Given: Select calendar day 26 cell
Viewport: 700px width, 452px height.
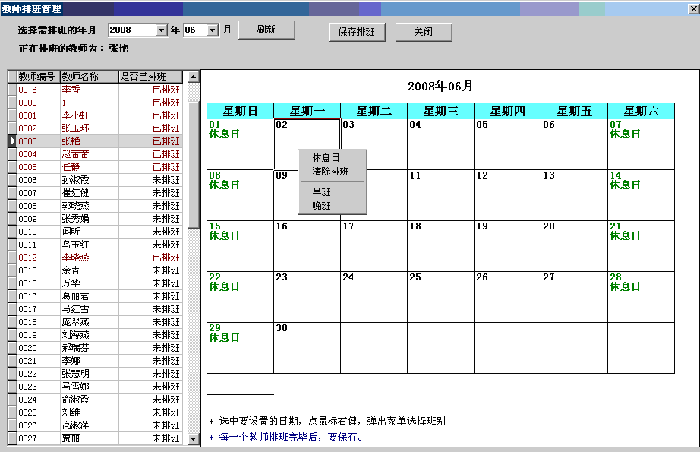Looking at the screenshot, I should (508, 297).
